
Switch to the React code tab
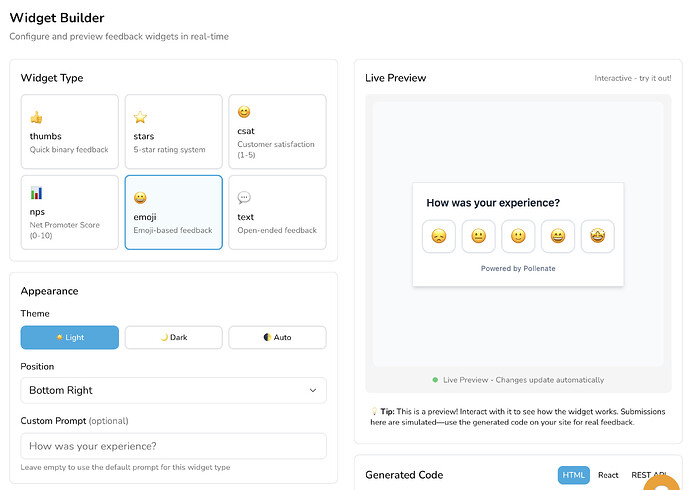click(608, 475)
